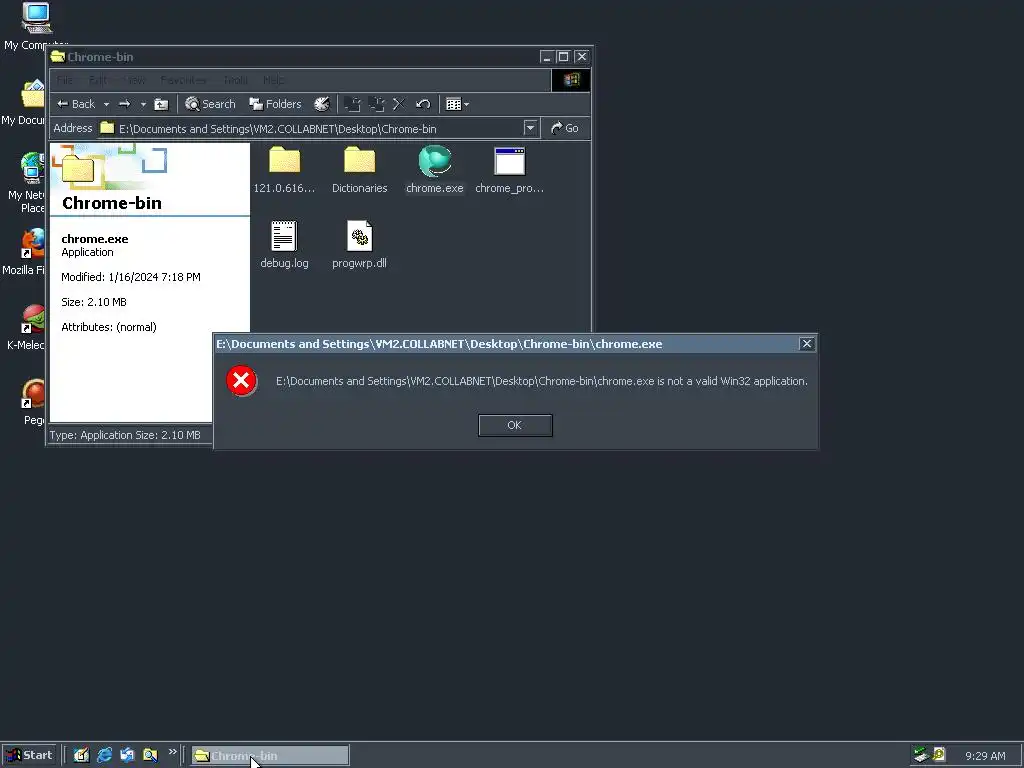Screen dimensions: 1024x768
Task: Open the Favorites menu
Action: [184, 80]
